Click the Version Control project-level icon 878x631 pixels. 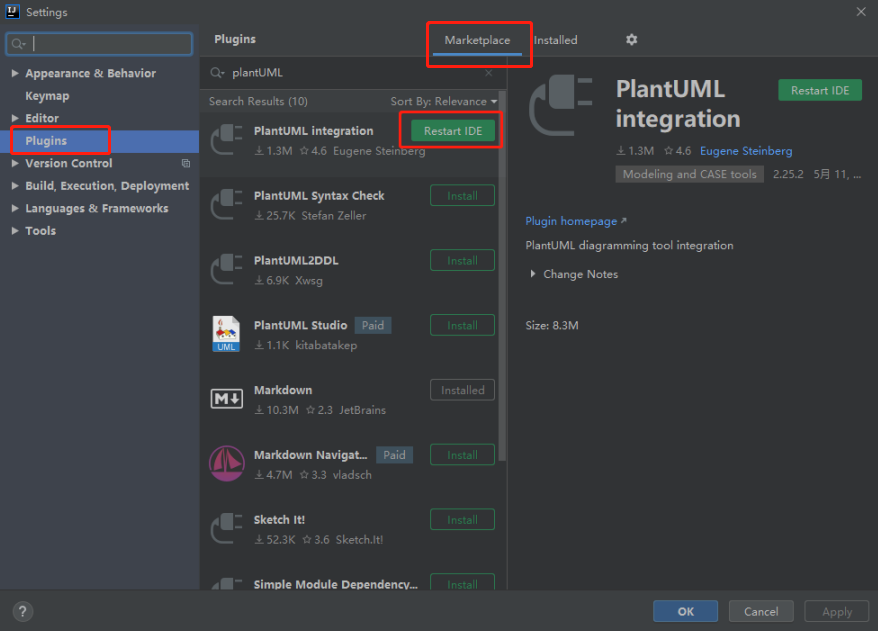185,163
